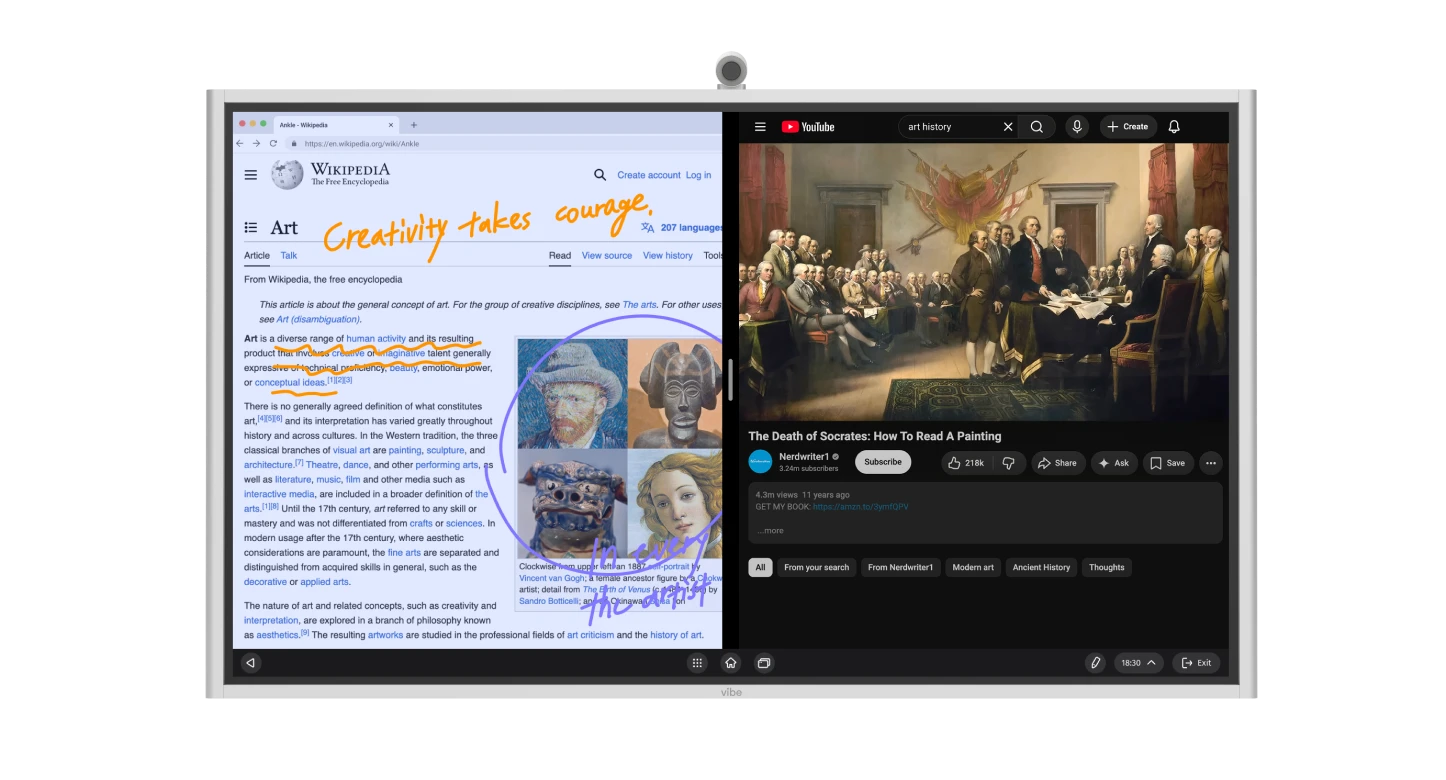Follow the conceptual ideas link

pyautogui.click(x=290, y=383)
